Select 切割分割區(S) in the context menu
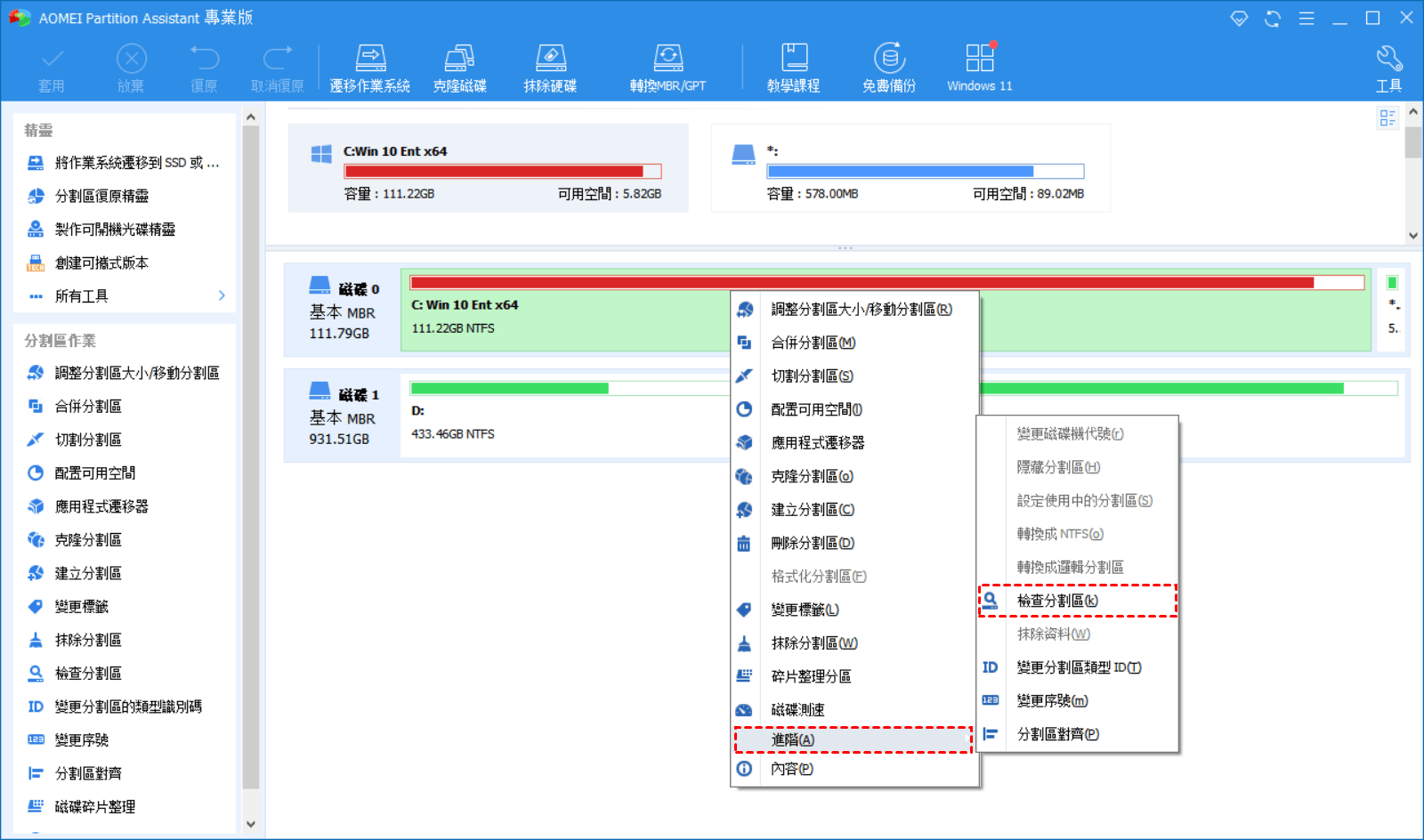This screenshot has height=840, width=1424. pyautogui.click(x=854, y=376)
